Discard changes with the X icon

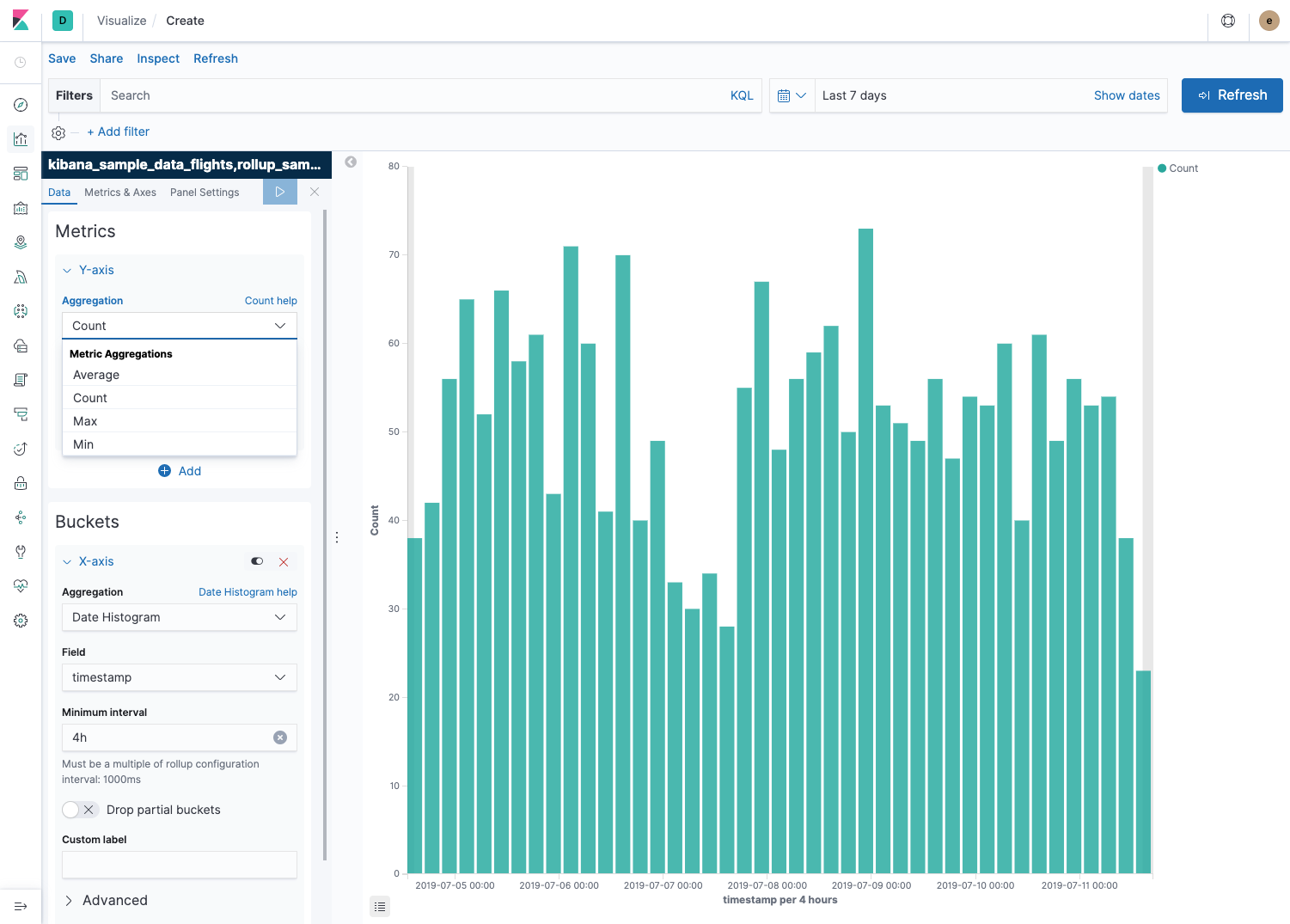click(315, 192)
